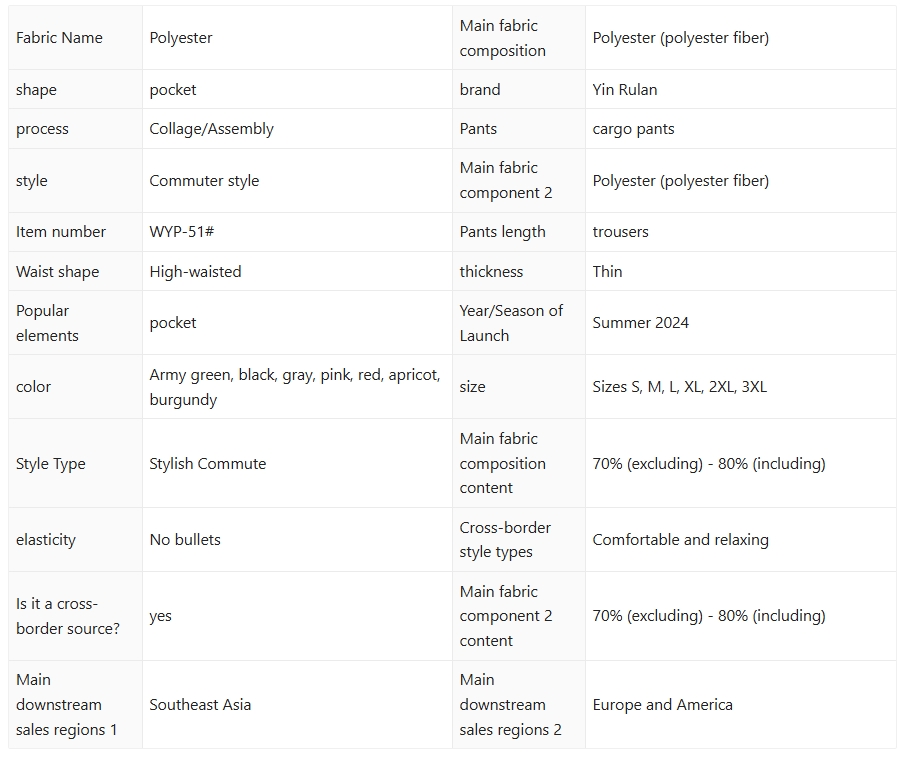
Task: Click the color list starting with "Army green"
Action: [x=294, y=387]
